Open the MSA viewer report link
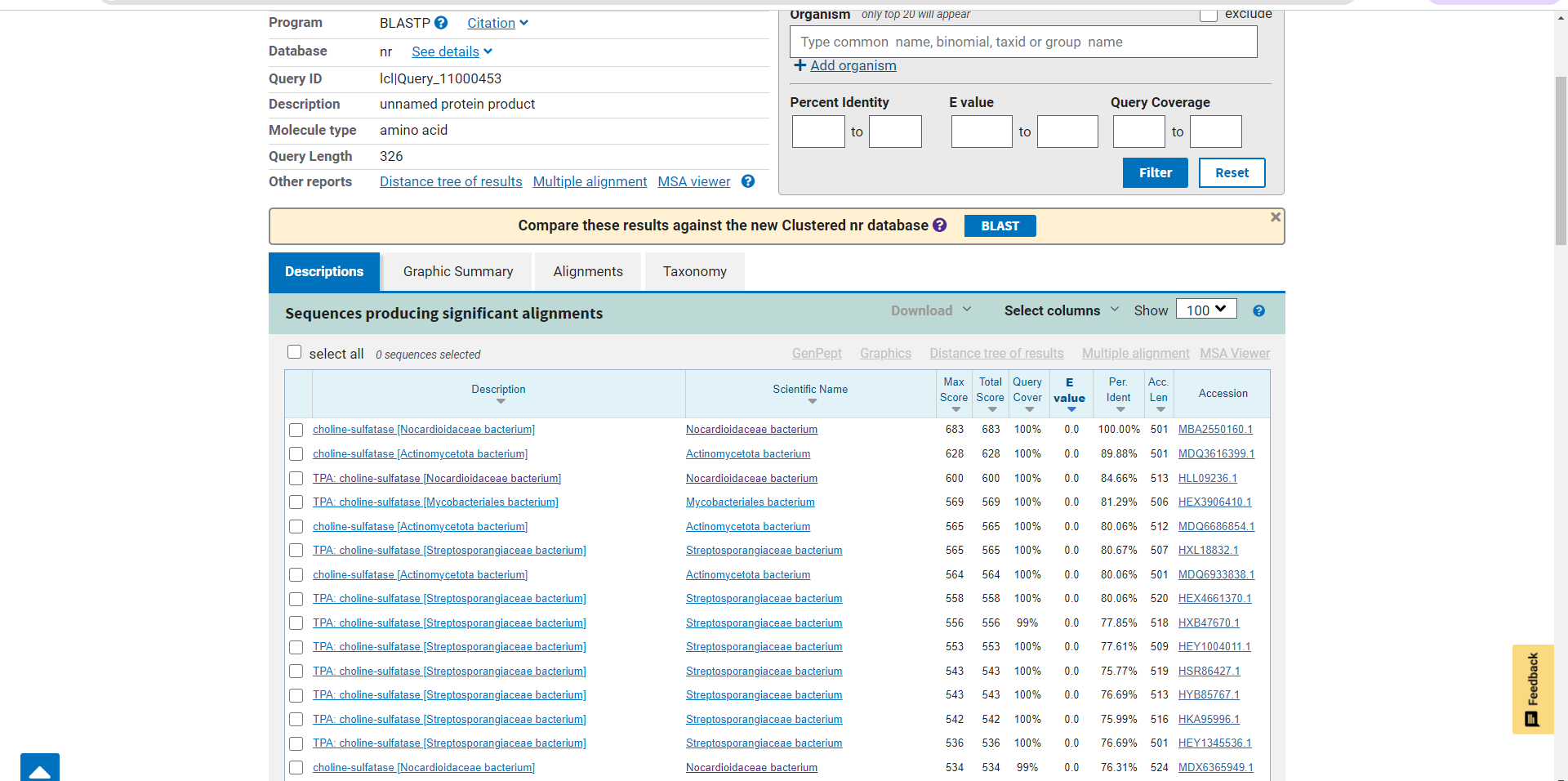 point(694,181)
